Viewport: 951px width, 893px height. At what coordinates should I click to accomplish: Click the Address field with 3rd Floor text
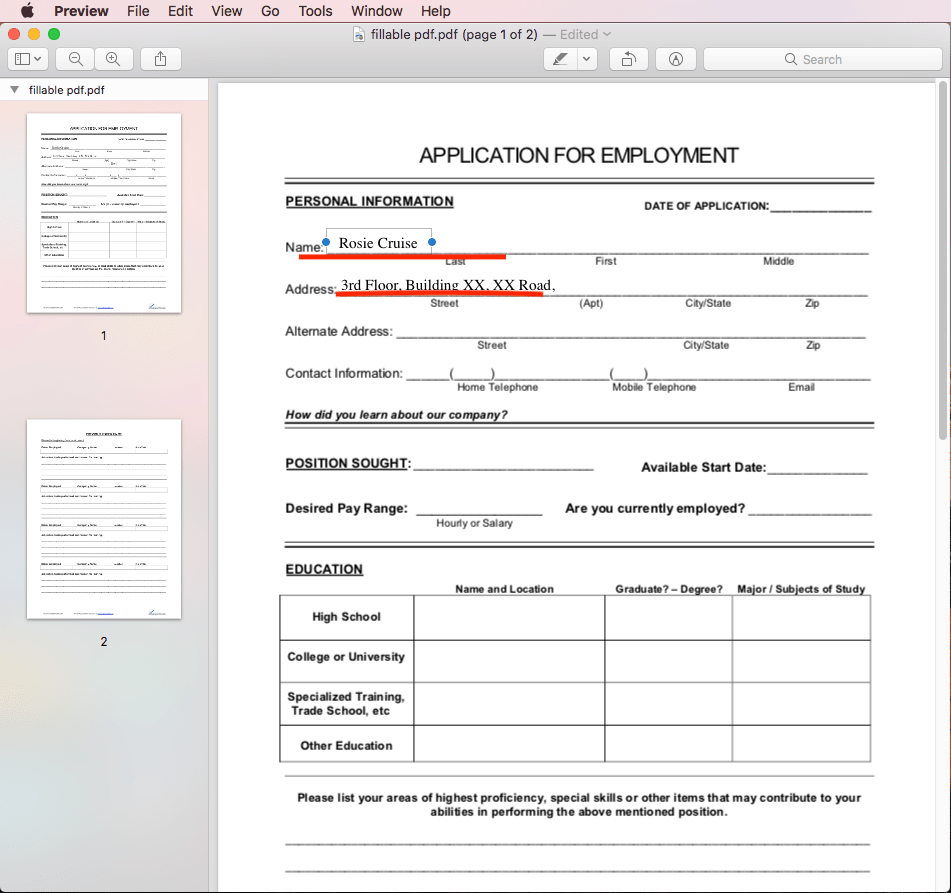point(444,285)
